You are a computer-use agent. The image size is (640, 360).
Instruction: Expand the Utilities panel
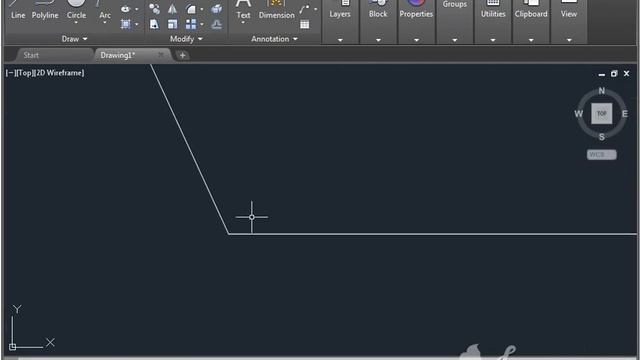(493, 40)
